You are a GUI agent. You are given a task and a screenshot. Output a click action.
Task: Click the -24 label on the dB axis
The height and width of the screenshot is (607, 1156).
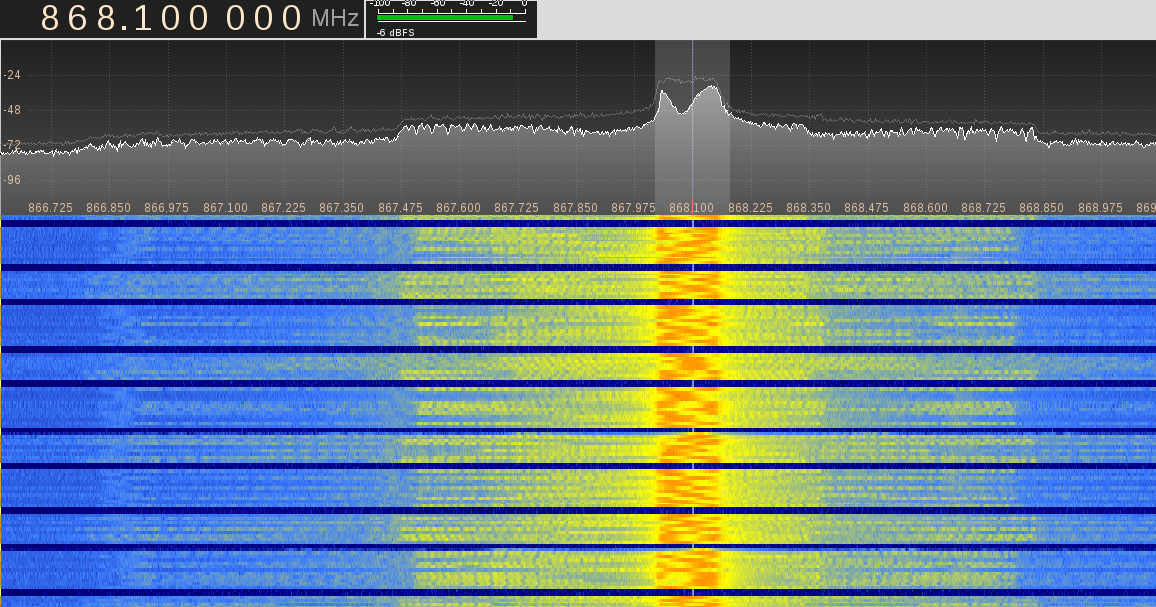[12, 75]
